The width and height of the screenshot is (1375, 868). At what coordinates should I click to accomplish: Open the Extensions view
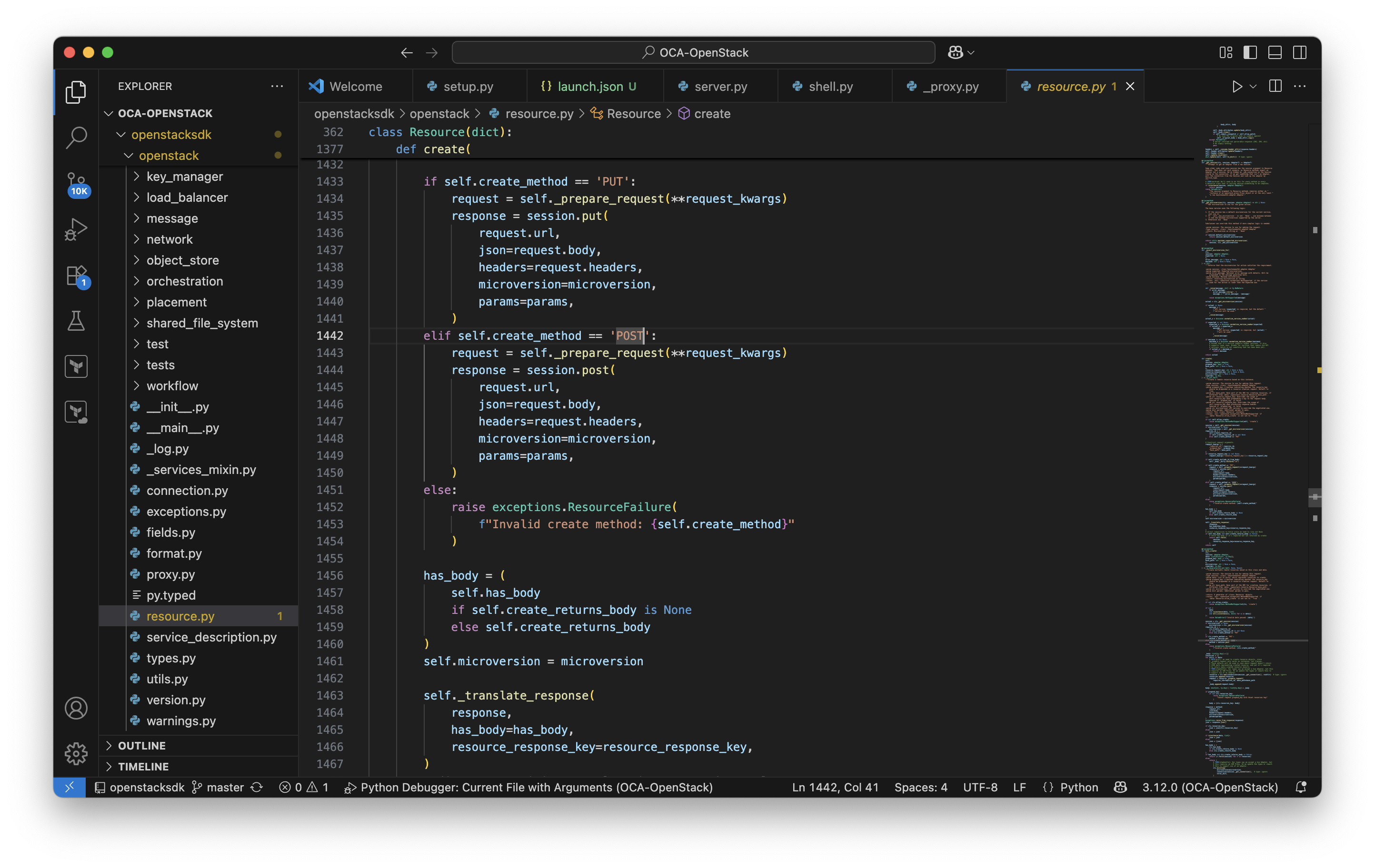(76, 276)
